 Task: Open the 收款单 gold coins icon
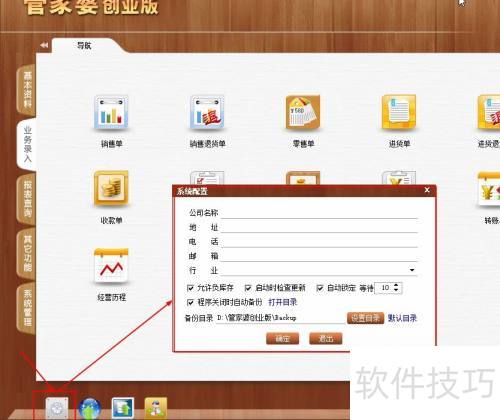111,188
